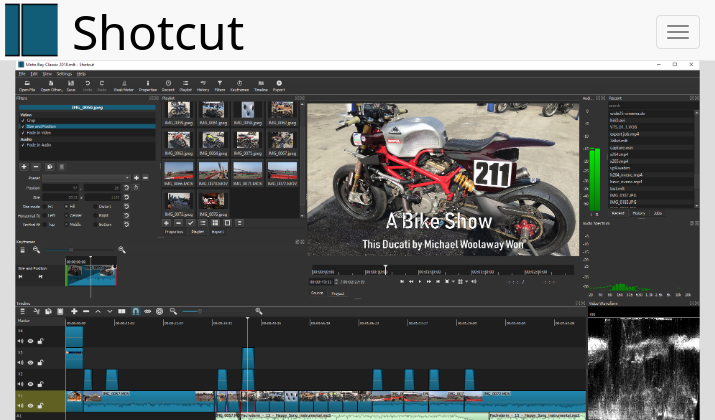Switch playlist to tiles view
The width and height of the screenshot is (715, 420).
[x=215, y=223]
